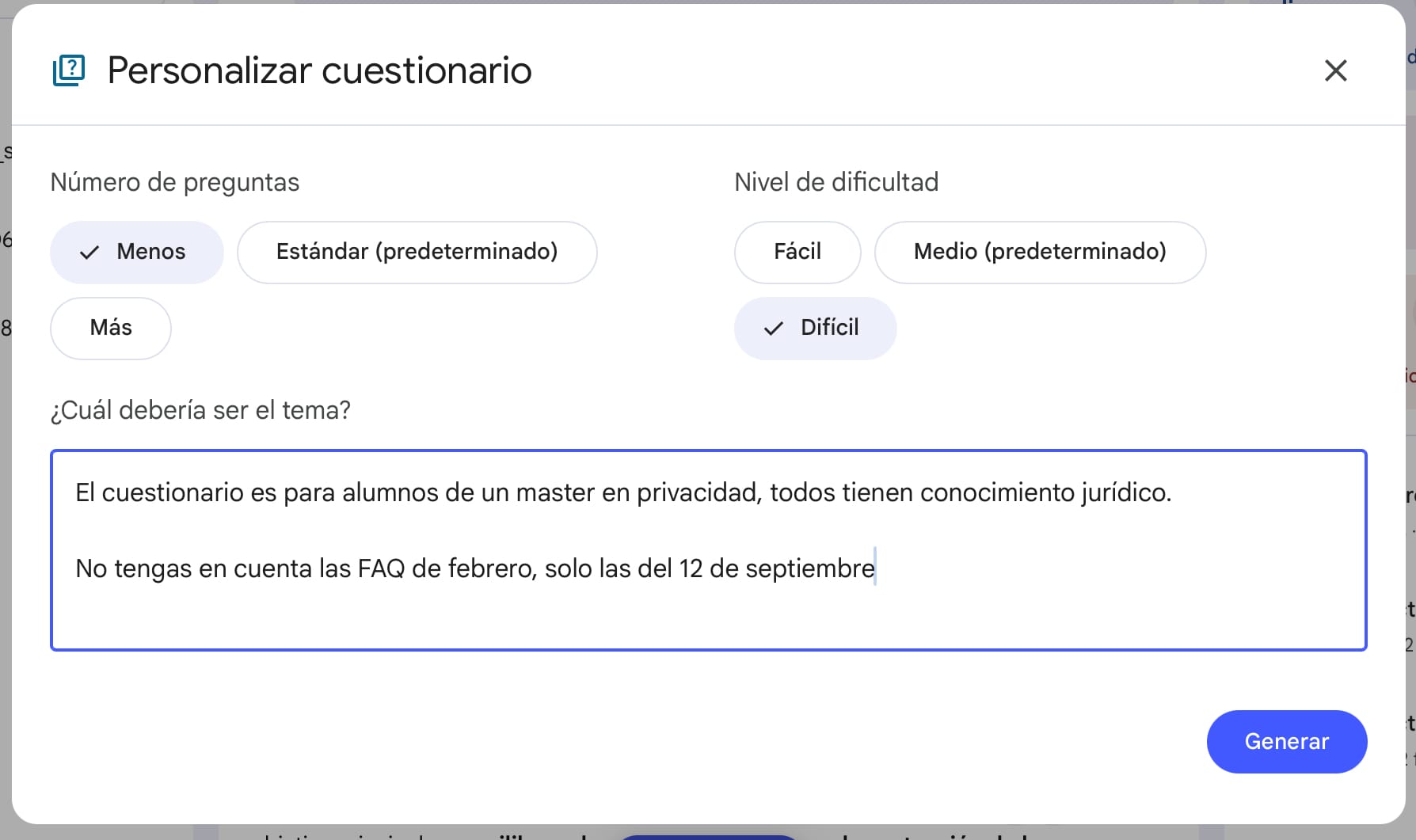The image size is (1416, 840).
Task: Click the word "FAQ" in the topic text
Action: [x=381, y=568]
